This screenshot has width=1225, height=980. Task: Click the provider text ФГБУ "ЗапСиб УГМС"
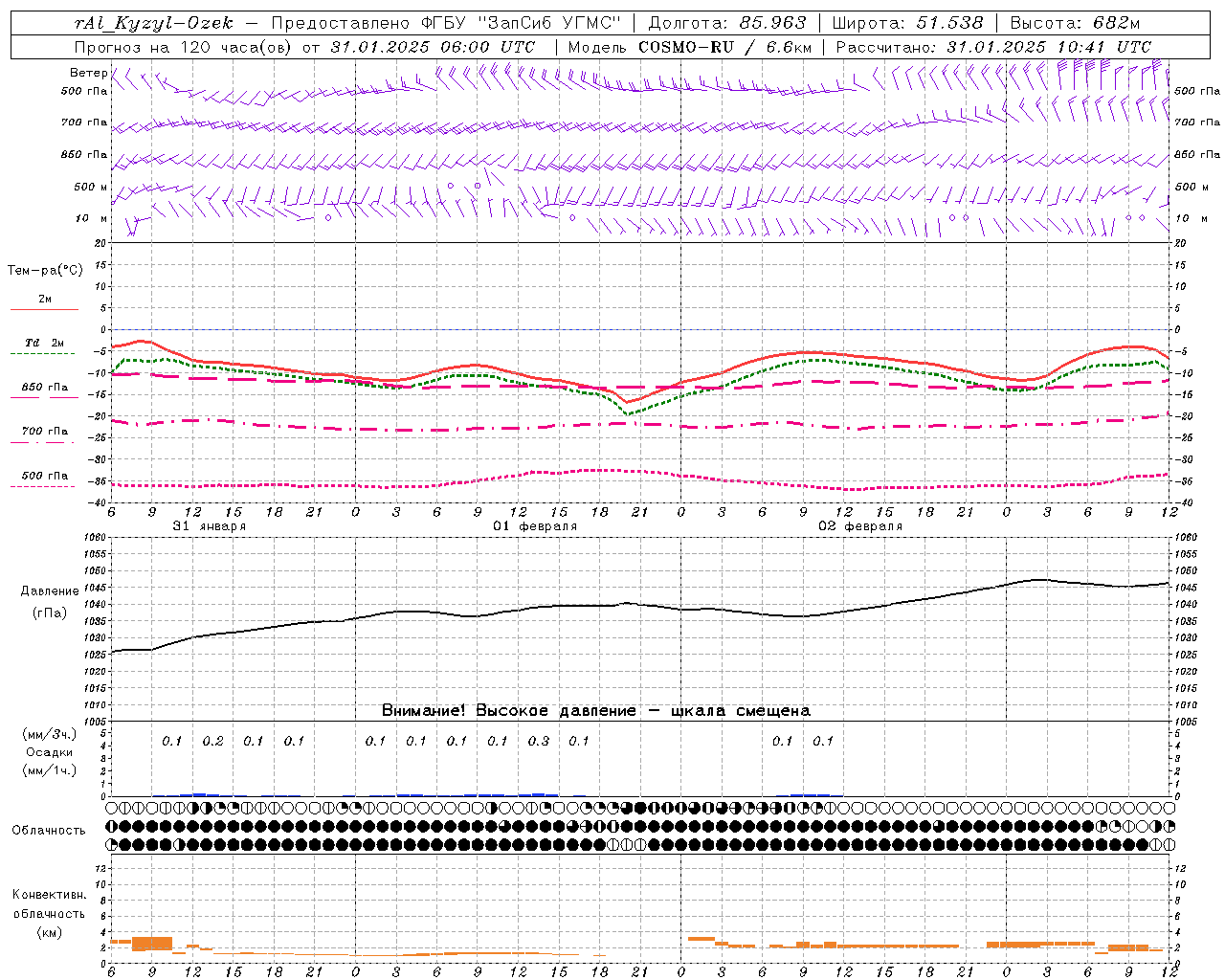[520, 23]
